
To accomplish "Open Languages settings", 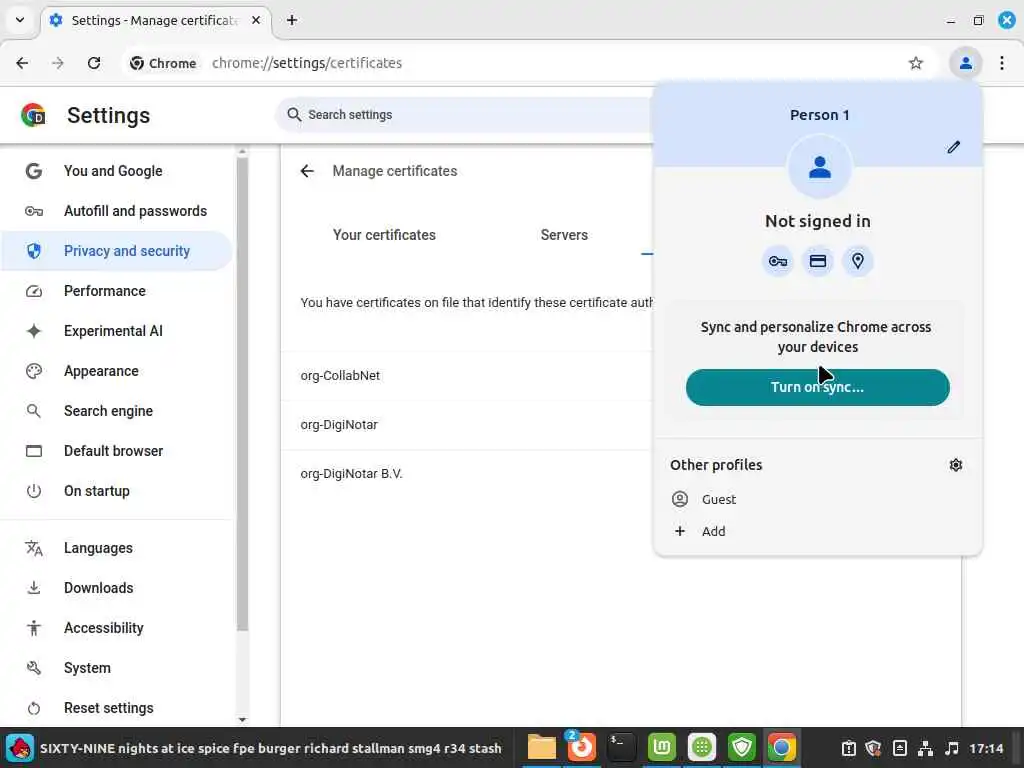I will (116, 548).
